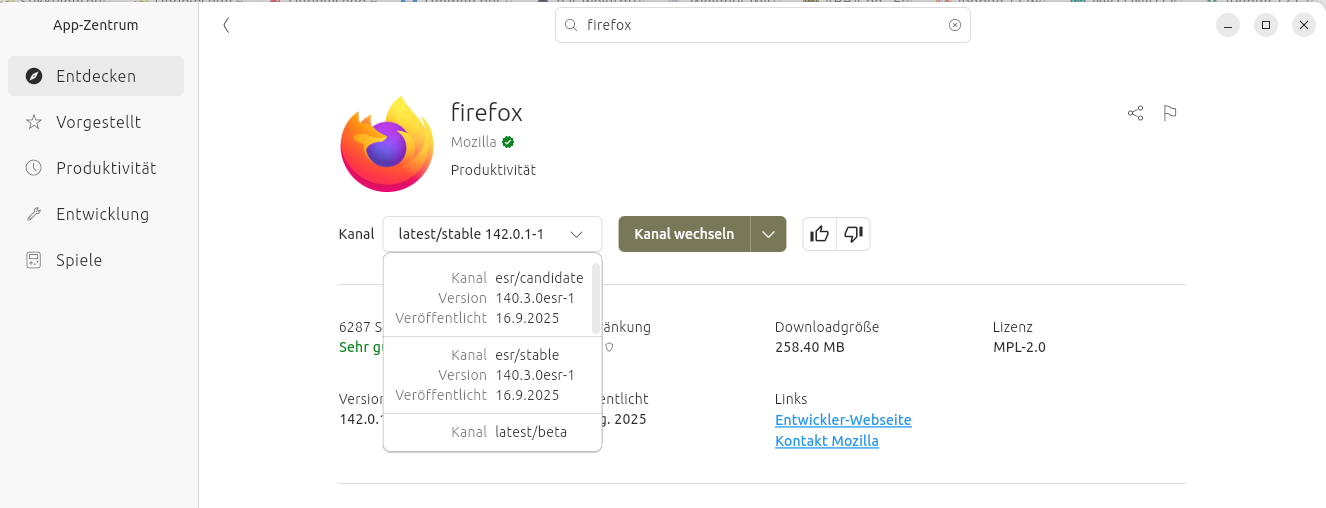The width and height of the screenshot is (1326, 508).
Task: Click the channel list scrollbar
Action: [596, 297]
